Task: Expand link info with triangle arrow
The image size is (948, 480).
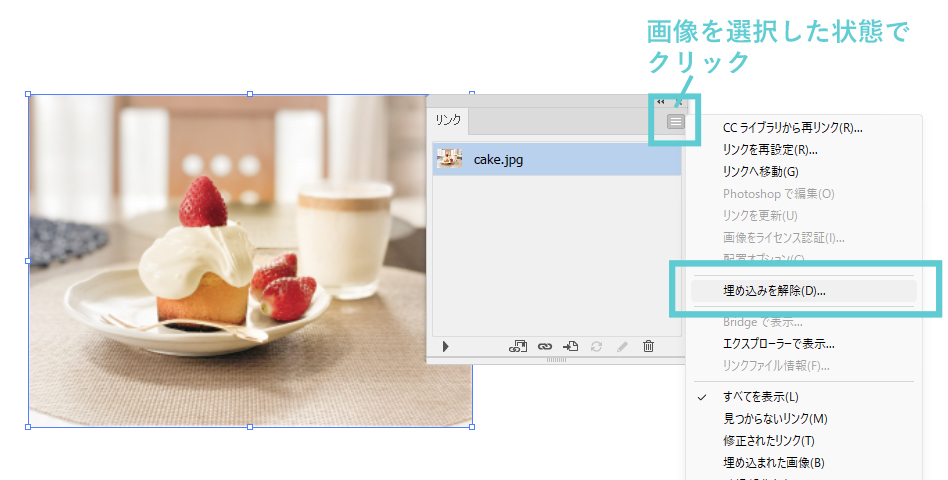Action: (445, 346)
